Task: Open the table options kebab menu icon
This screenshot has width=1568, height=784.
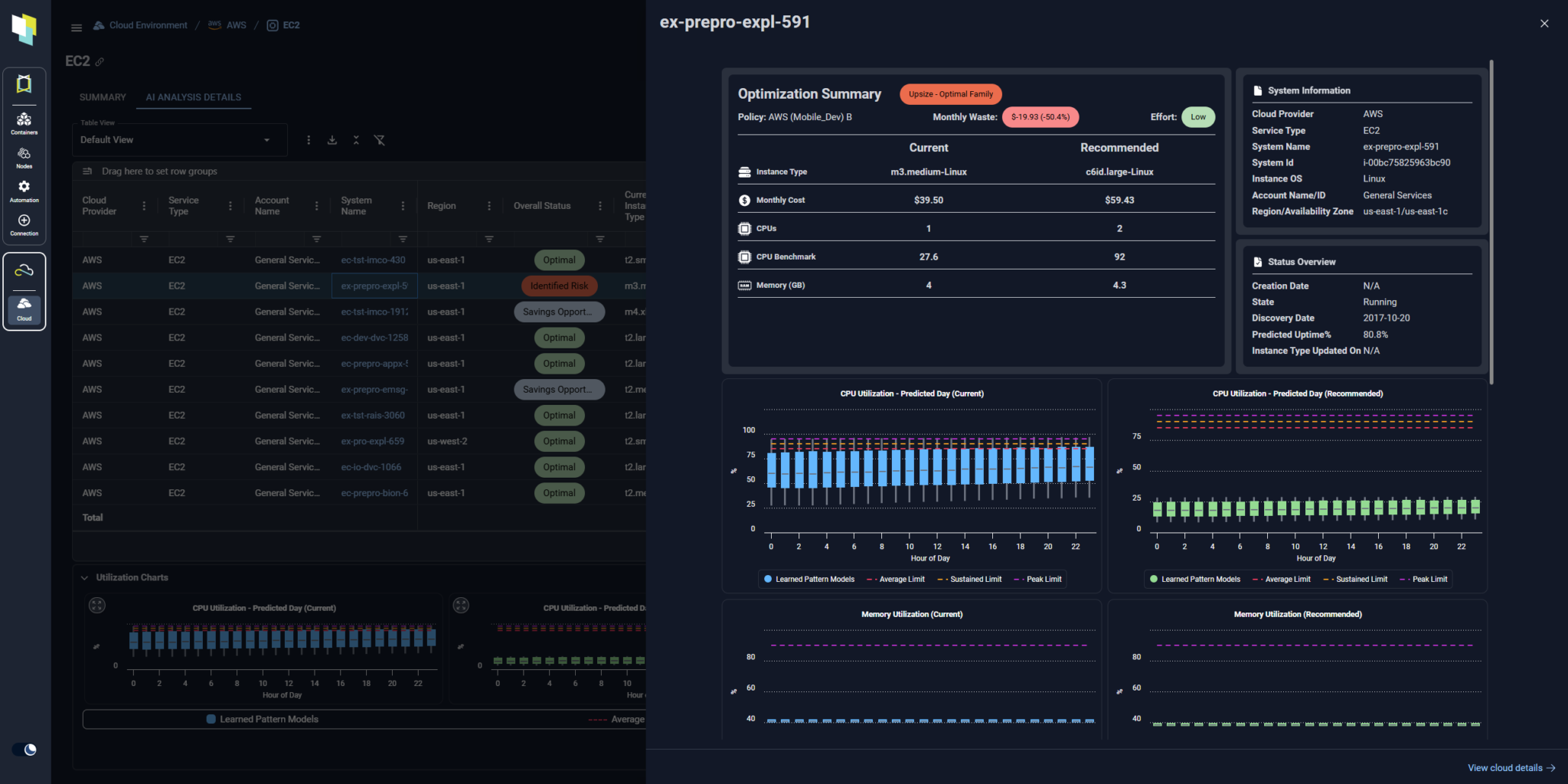Action: tap(309, 140)
